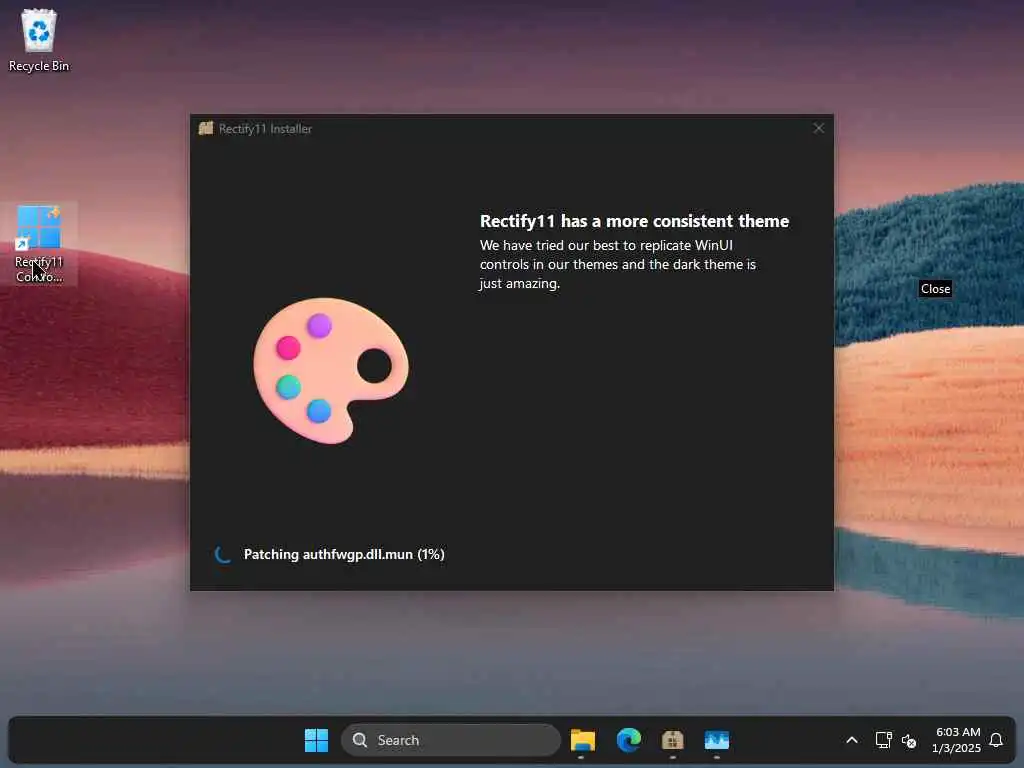
Task: Click the taskbar Search box
Action: [451, 740]
